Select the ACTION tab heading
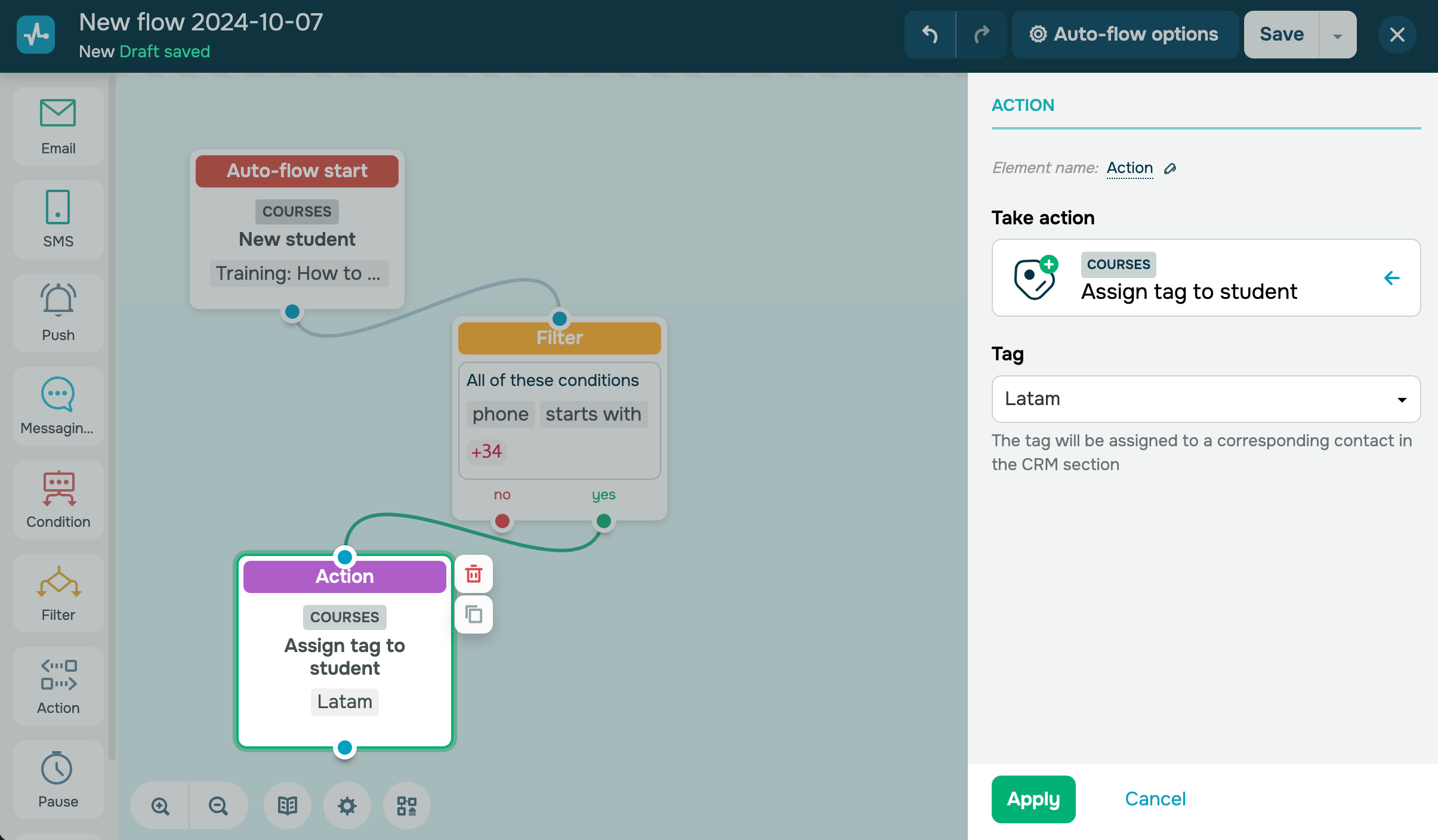1438x840 pixels. tap(1023, 106)
